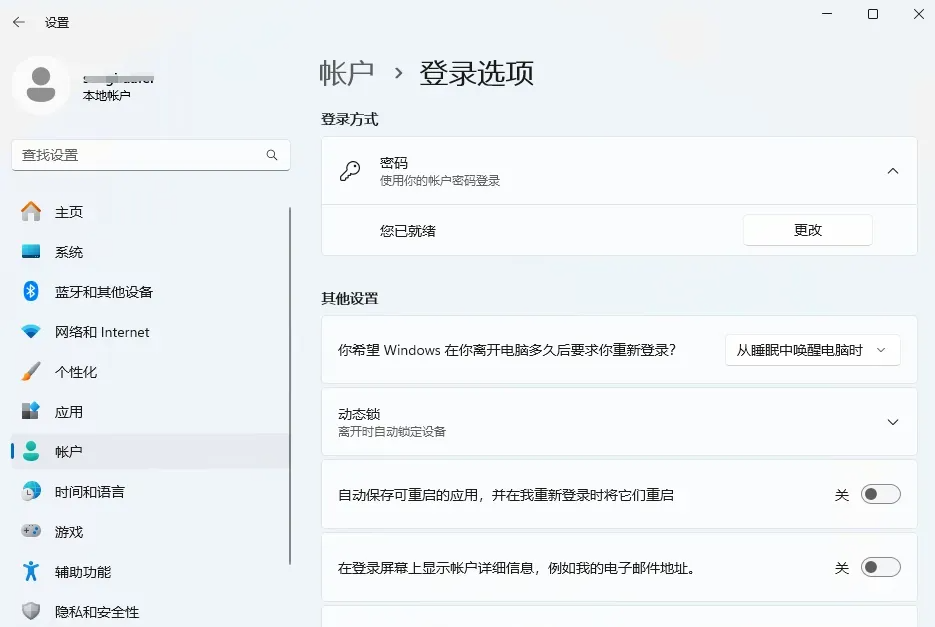Minimize the Settings window
The height and width of the screenshot is (627, 935).
tap(827, 14)
